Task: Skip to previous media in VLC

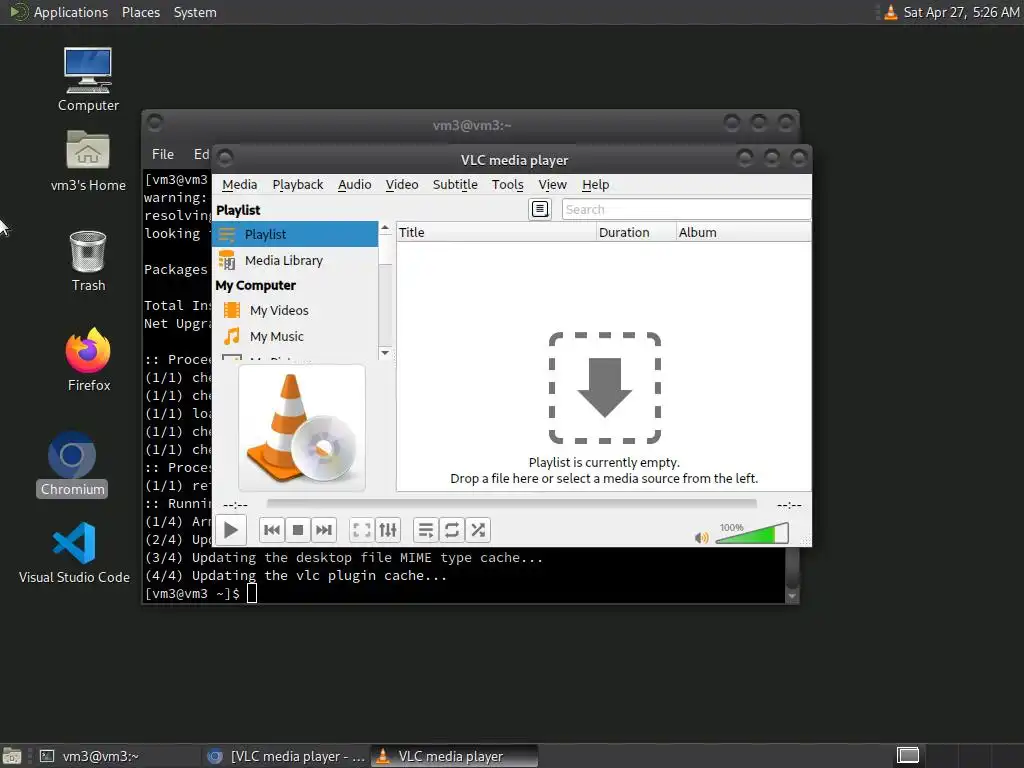Action: click(x=272, y=530)
